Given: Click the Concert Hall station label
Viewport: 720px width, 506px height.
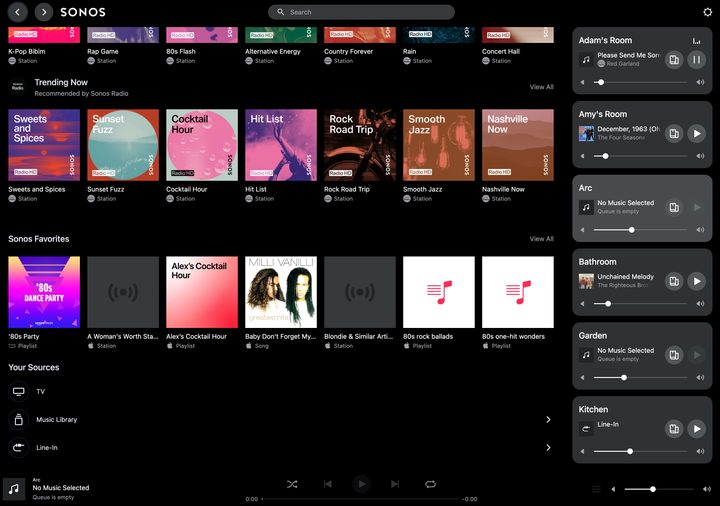Looking at the screenshot, I should coord(501,51).
